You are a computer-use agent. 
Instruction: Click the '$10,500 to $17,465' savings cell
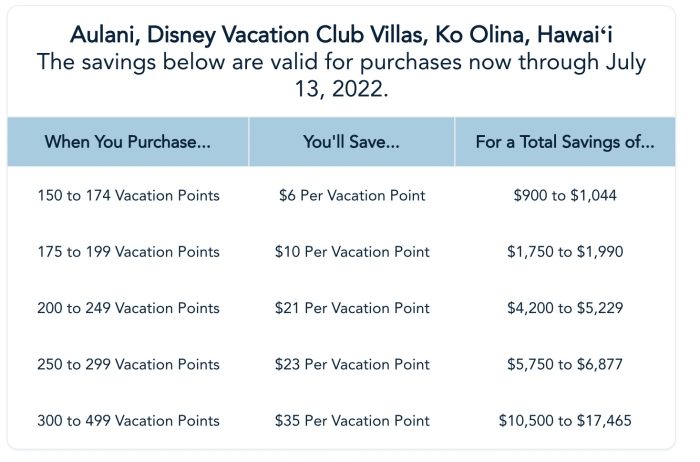(565, 421)
